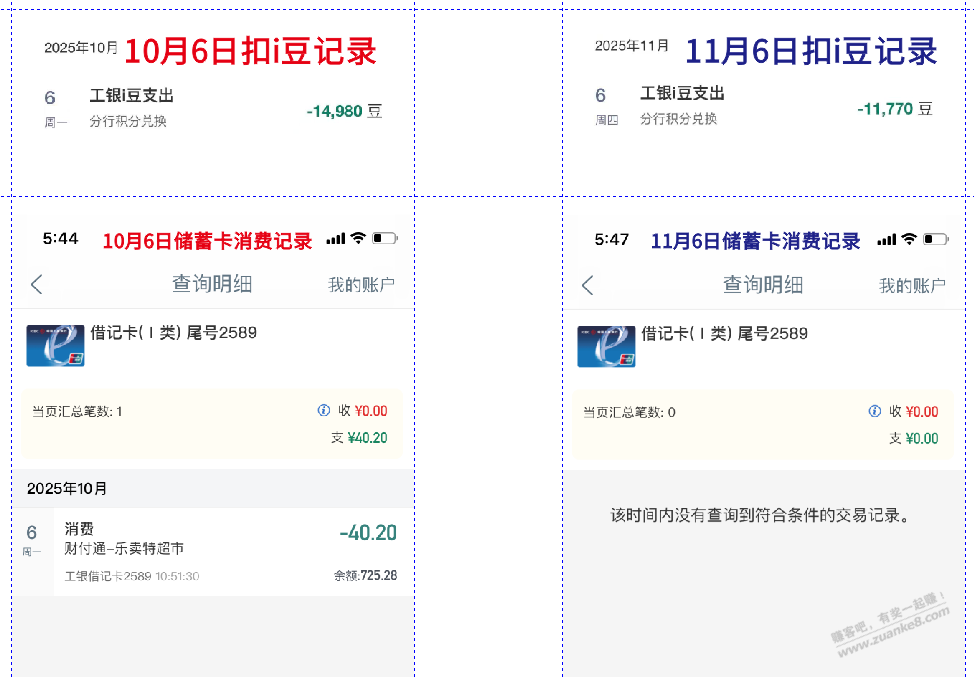Tap the back chevron on the 5:47 screen
This screenshot has width=974, height=677.
point(588,285)
